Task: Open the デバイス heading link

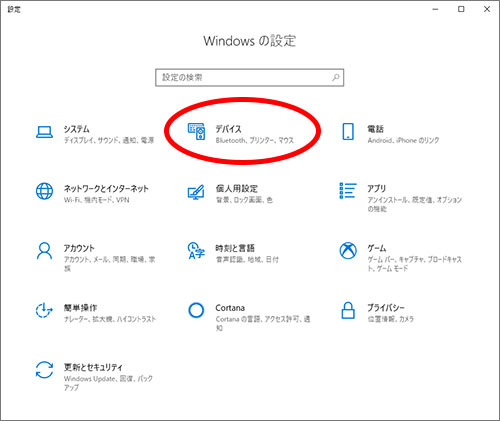Action: tap(228, 129)
